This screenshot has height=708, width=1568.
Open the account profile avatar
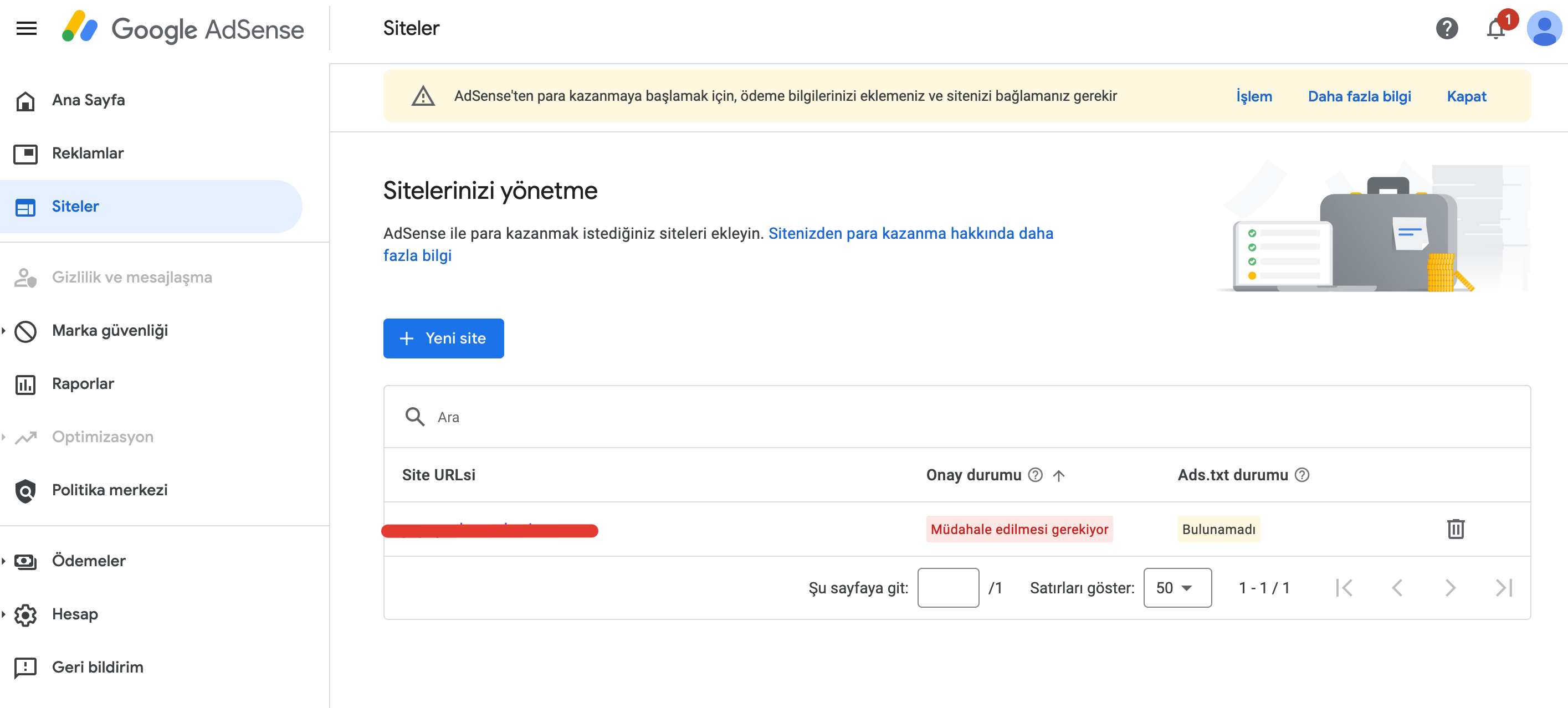click(1544, 29)
